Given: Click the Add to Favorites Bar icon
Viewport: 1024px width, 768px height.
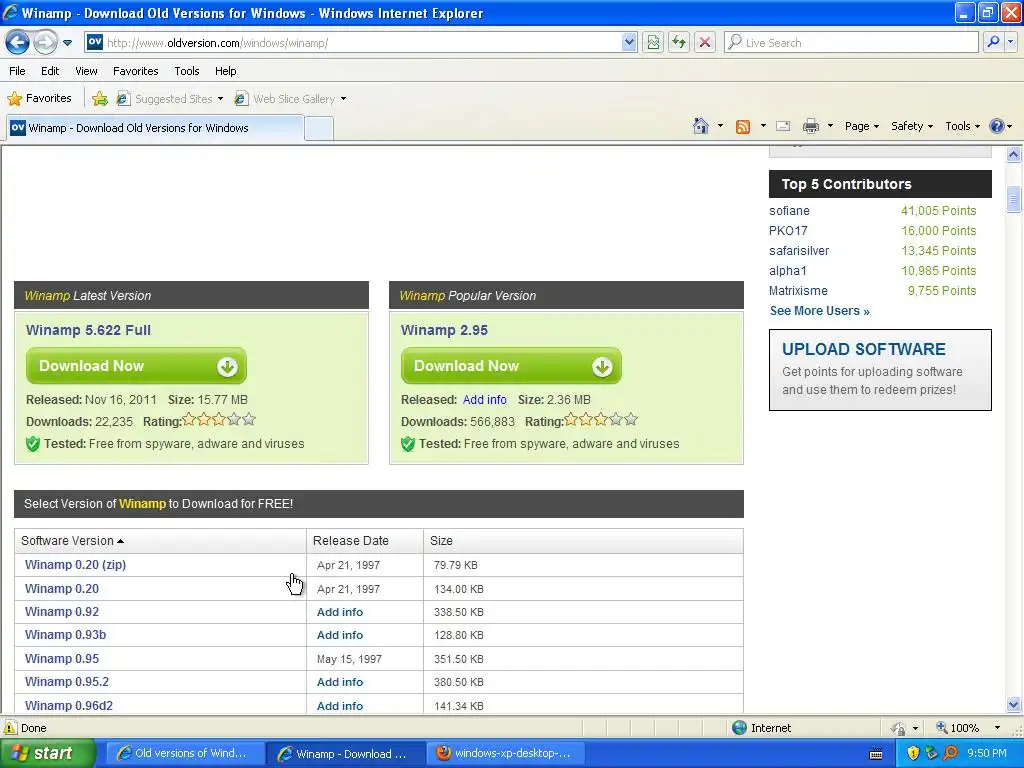Looking at the screenshot, I should pyautogui.click(x=100, y=99).
